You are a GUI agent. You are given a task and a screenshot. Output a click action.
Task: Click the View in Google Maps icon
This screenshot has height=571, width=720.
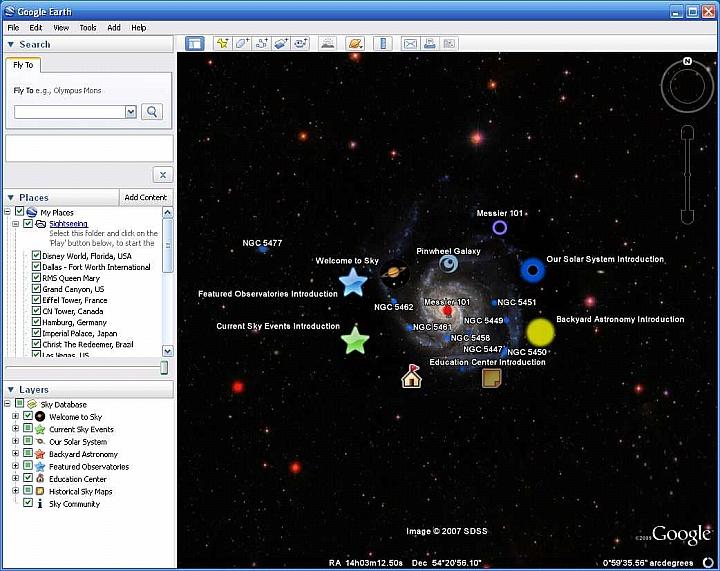click(449, 44)
